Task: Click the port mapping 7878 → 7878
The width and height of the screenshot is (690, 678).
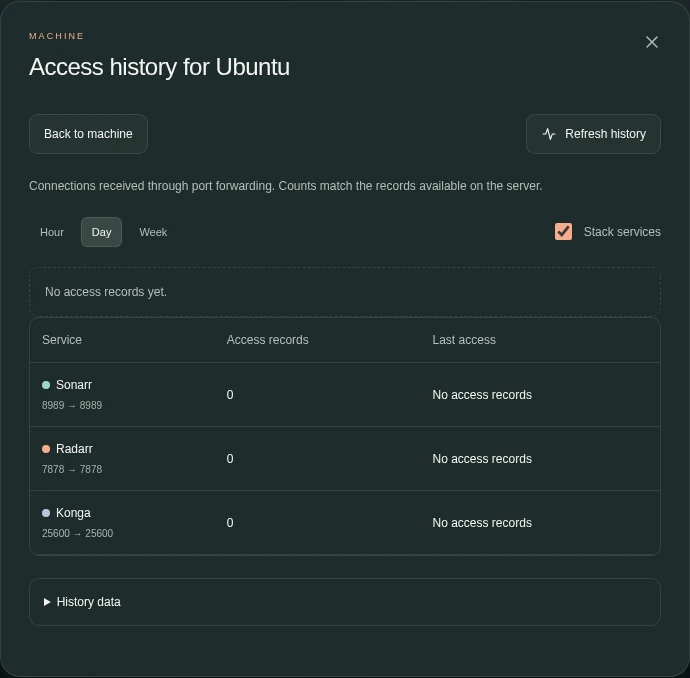Action: tap(72, 469)
